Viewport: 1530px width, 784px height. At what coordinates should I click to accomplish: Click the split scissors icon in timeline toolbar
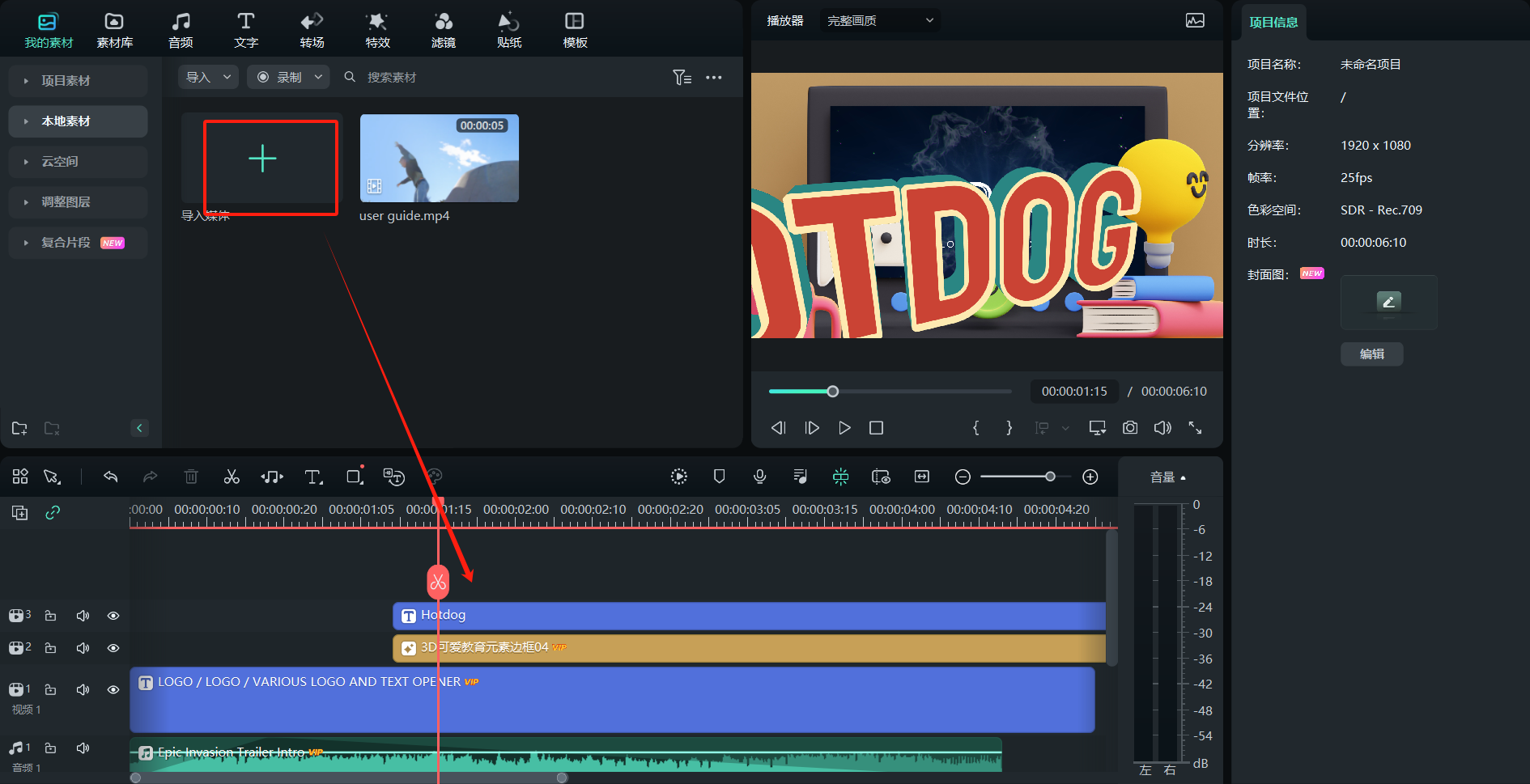click(232, 477)
